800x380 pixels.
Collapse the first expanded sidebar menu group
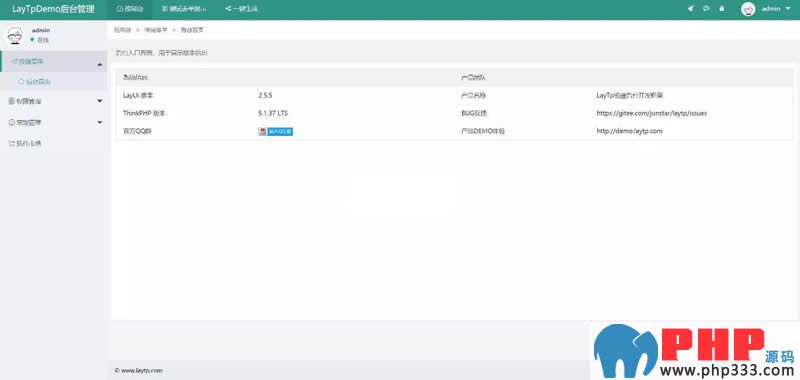pos(54,62)
